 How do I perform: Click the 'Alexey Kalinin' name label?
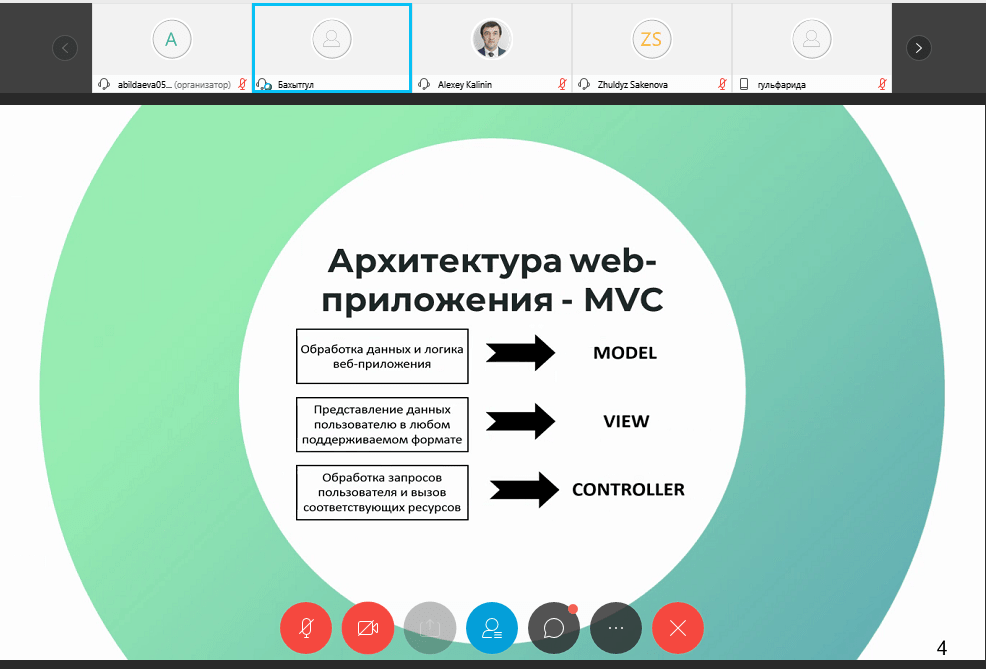point(465,84)
